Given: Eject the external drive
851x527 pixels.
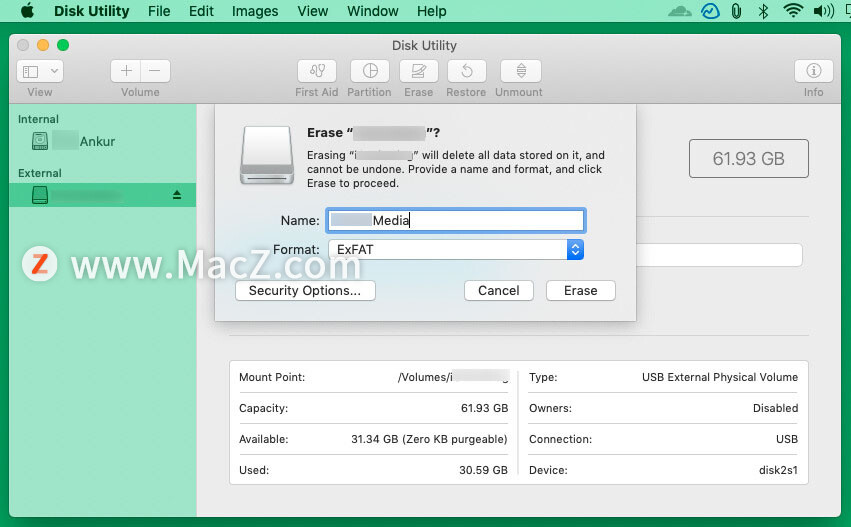Looking at the screenshot, I should point(177,194).
